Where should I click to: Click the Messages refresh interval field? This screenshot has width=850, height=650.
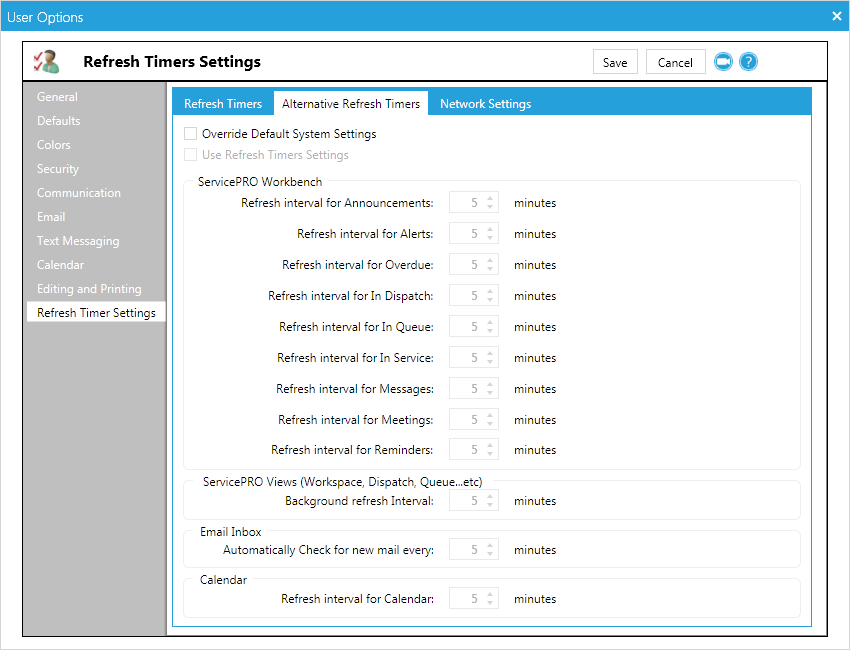(473, 389)
